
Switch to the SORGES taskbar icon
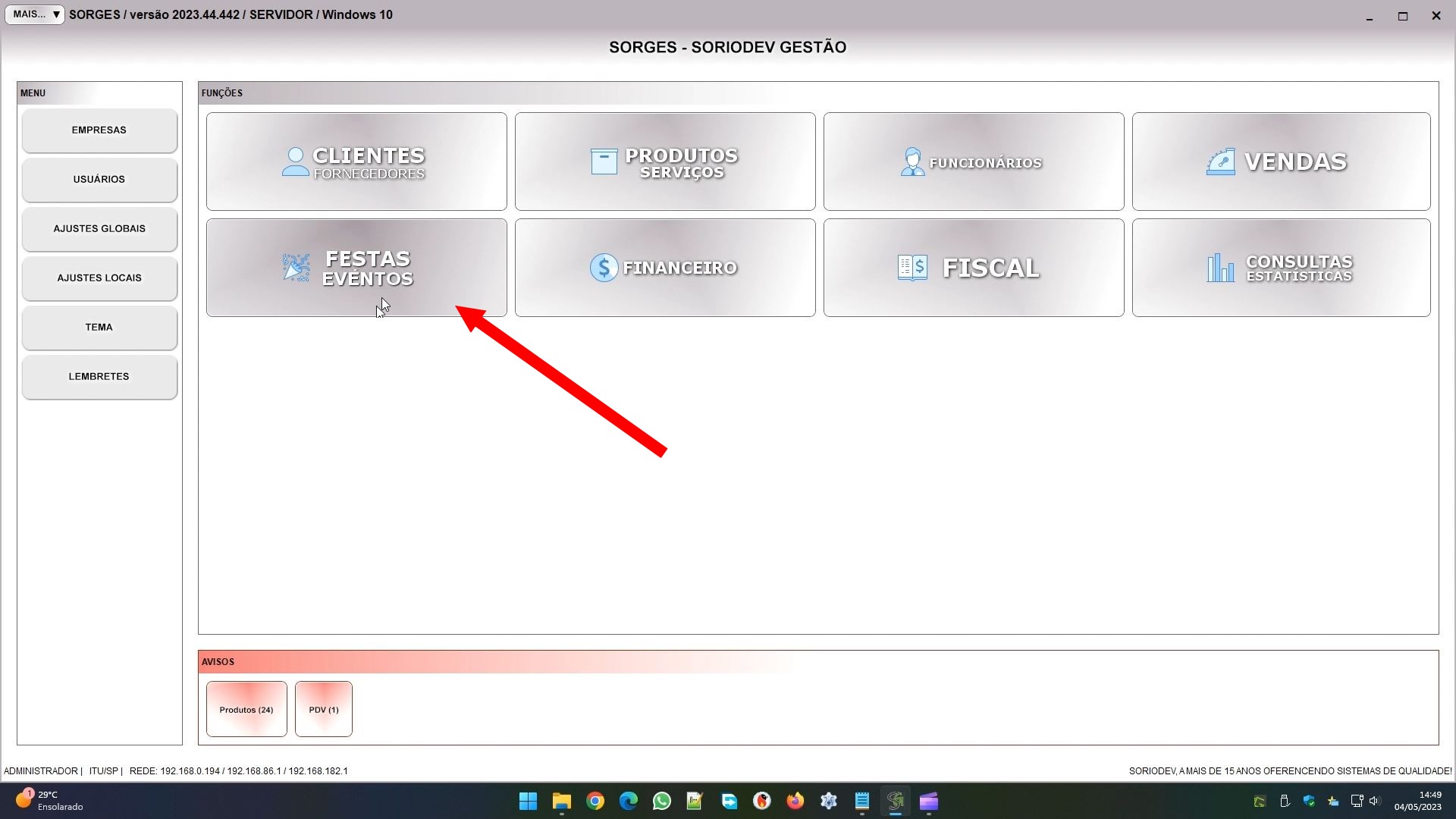896,801
